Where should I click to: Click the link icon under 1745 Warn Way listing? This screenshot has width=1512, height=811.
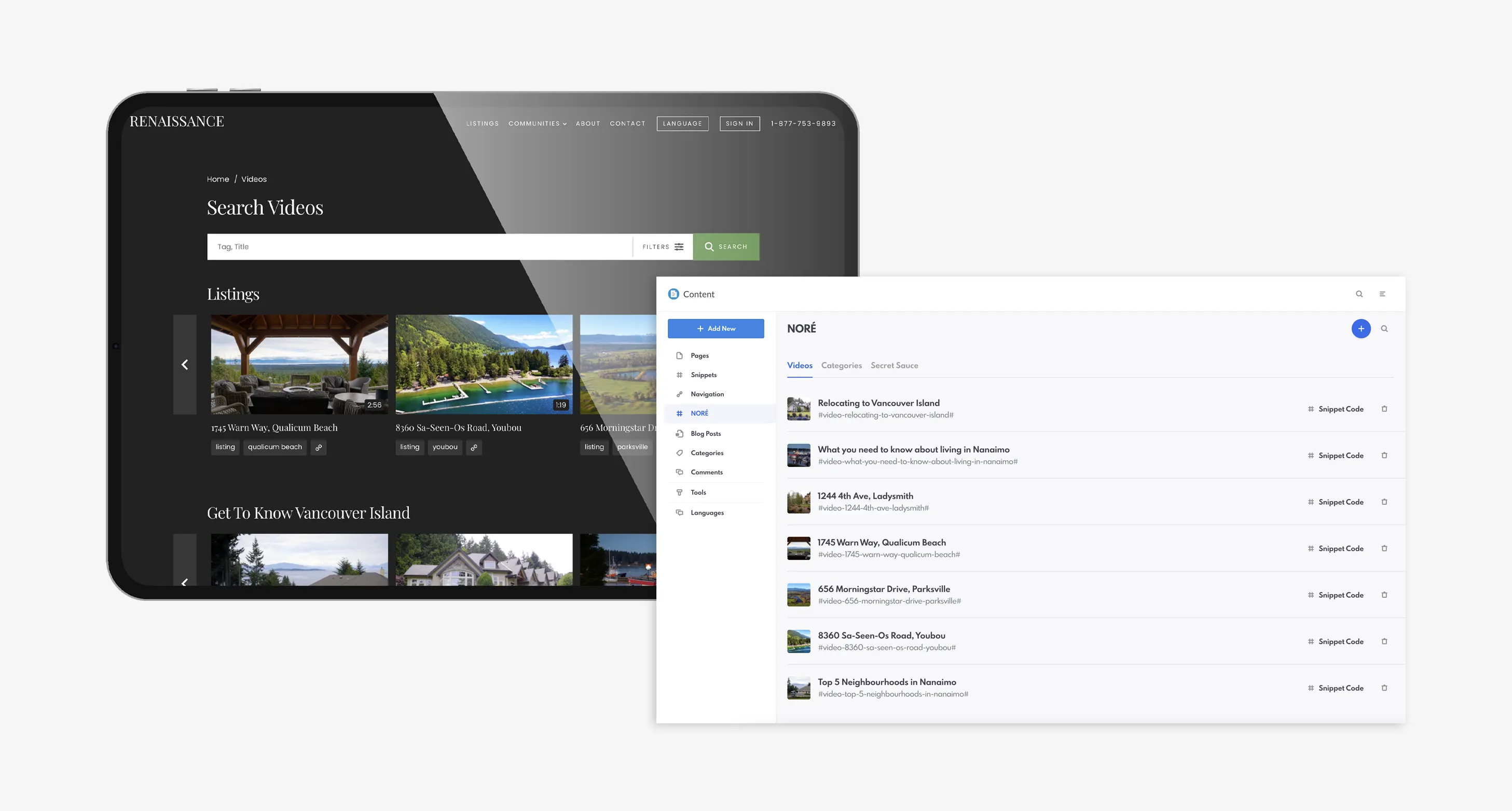click(318, 447)
